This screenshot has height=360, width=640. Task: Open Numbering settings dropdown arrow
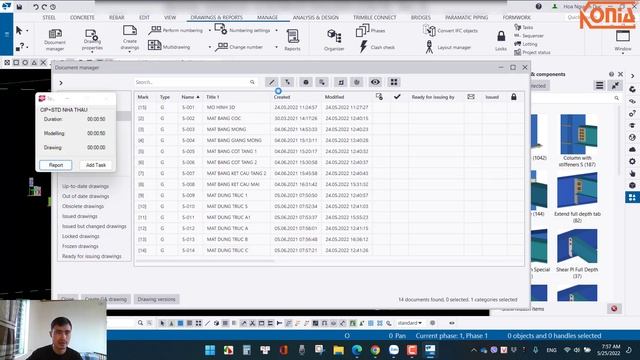click(276, 30)
